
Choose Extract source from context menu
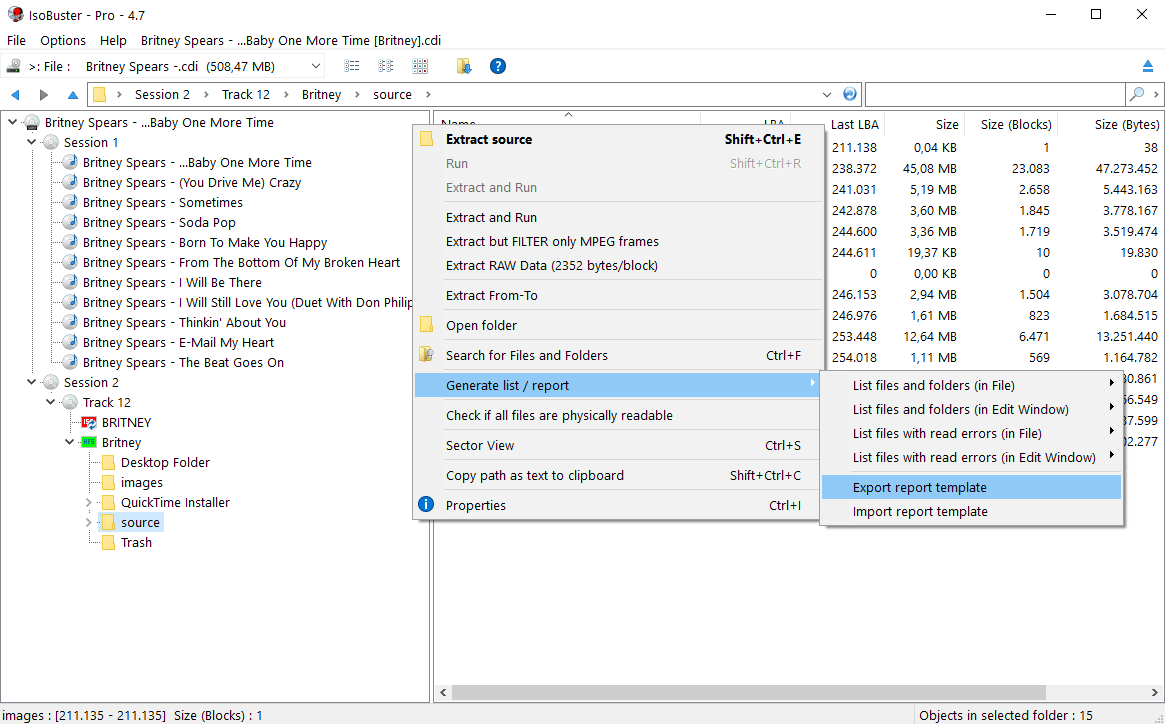coord(617,139)
